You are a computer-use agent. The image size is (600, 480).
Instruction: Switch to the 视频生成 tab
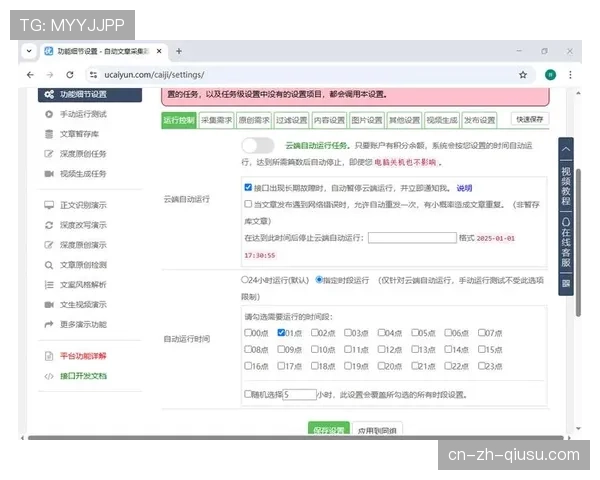point(442,120)
